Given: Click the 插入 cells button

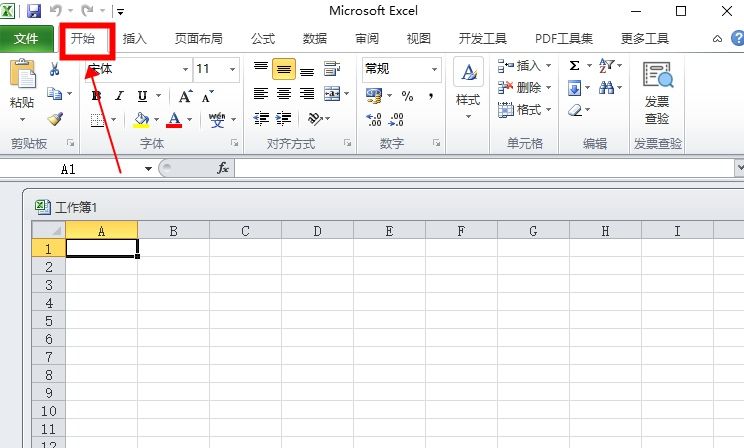Looking at the screenshot, I should click(x=524, y=65).
